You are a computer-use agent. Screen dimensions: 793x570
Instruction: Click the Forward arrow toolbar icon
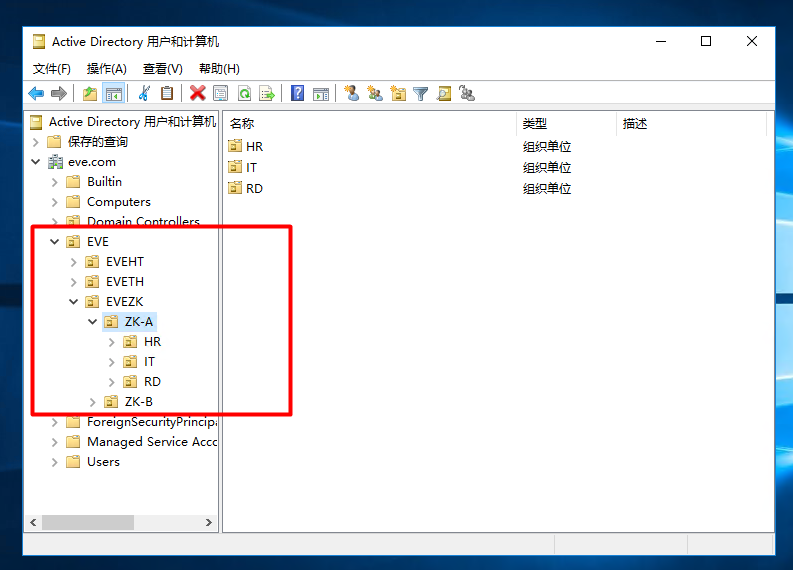point(59,94)
